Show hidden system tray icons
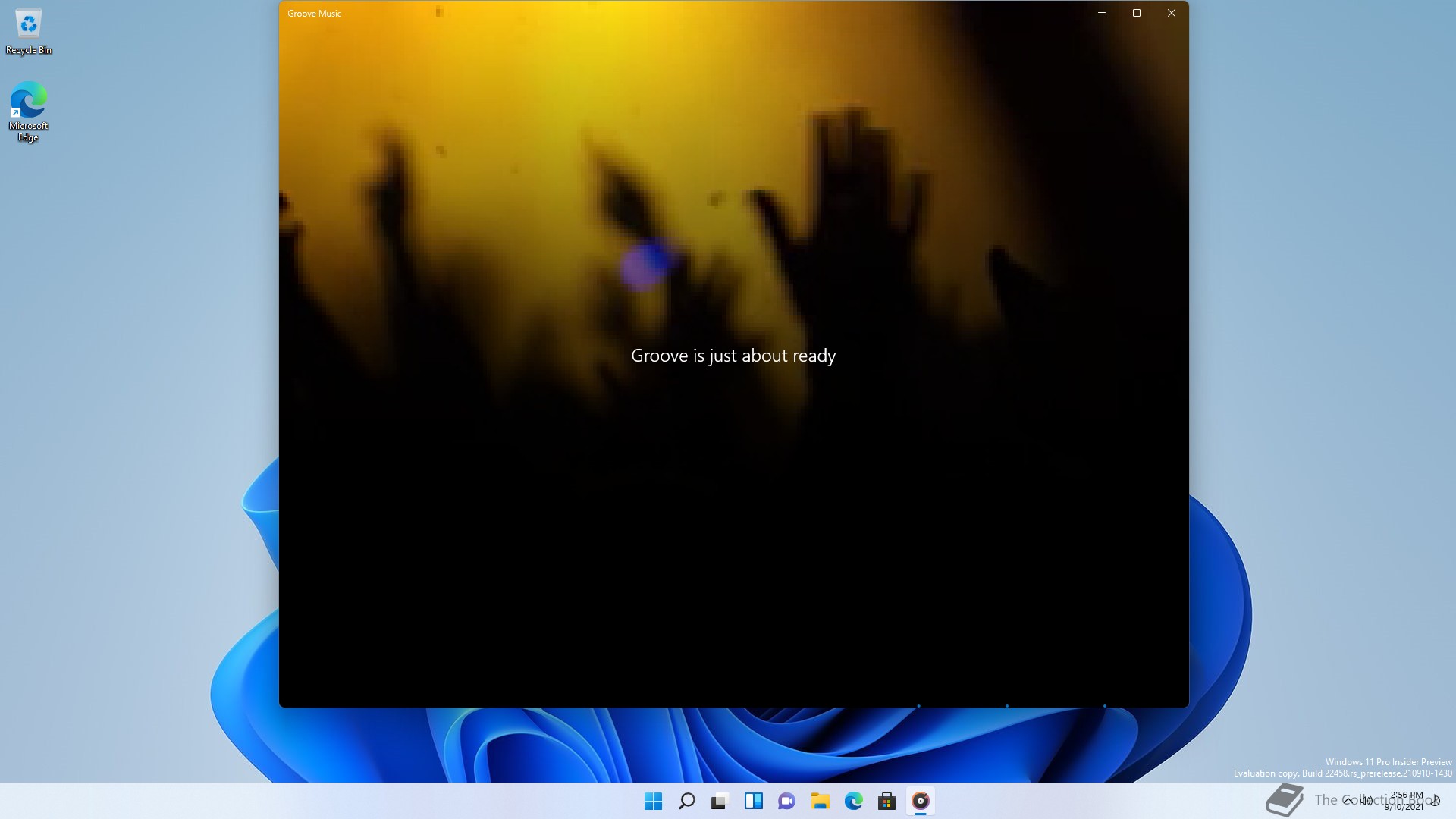The width and height of the screenshot is (1456, 819). pyautogui.click(x=1348, y=801)
